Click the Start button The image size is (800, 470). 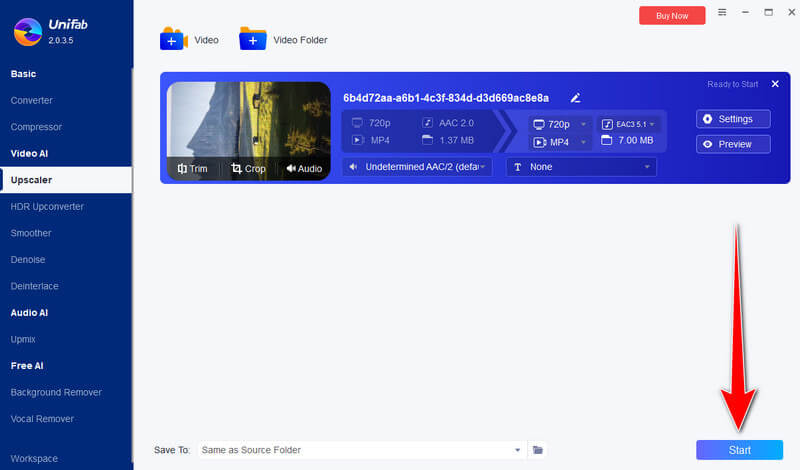point(739,450)
